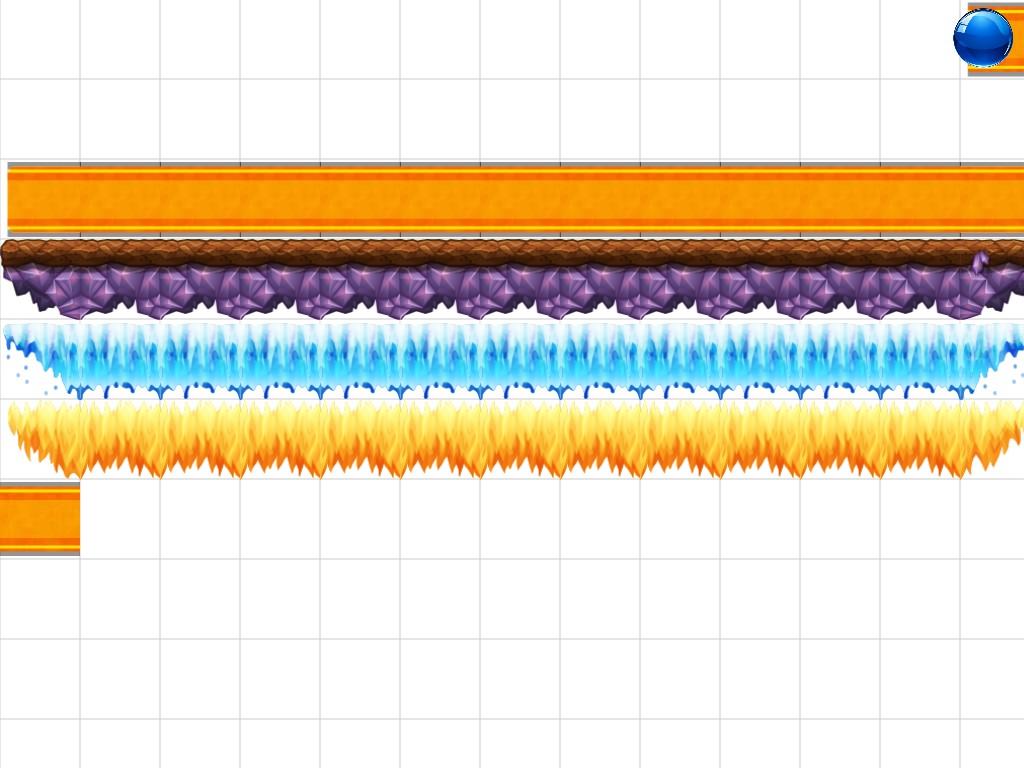Click the empty grid cell in the top-left corner
This screenshot has width=1024, height=768.
[40, 40]
